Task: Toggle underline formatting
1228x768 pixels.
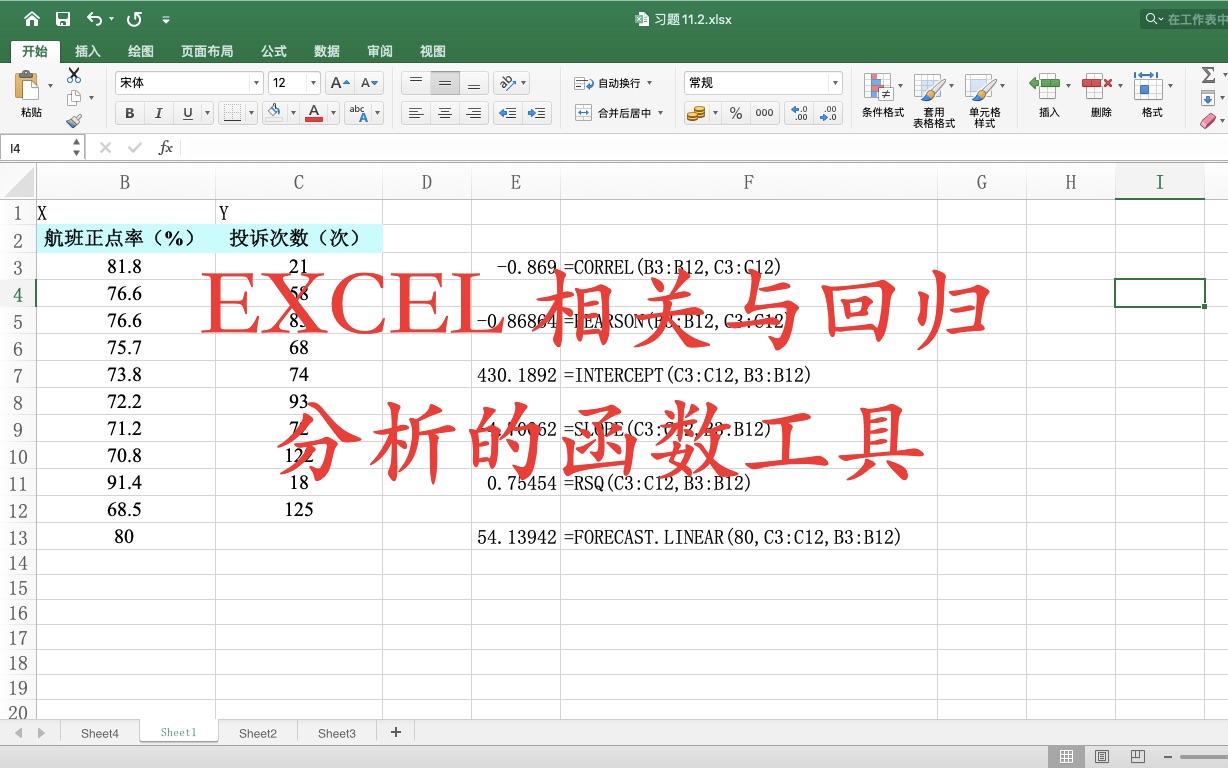Action: pos(185,113)
